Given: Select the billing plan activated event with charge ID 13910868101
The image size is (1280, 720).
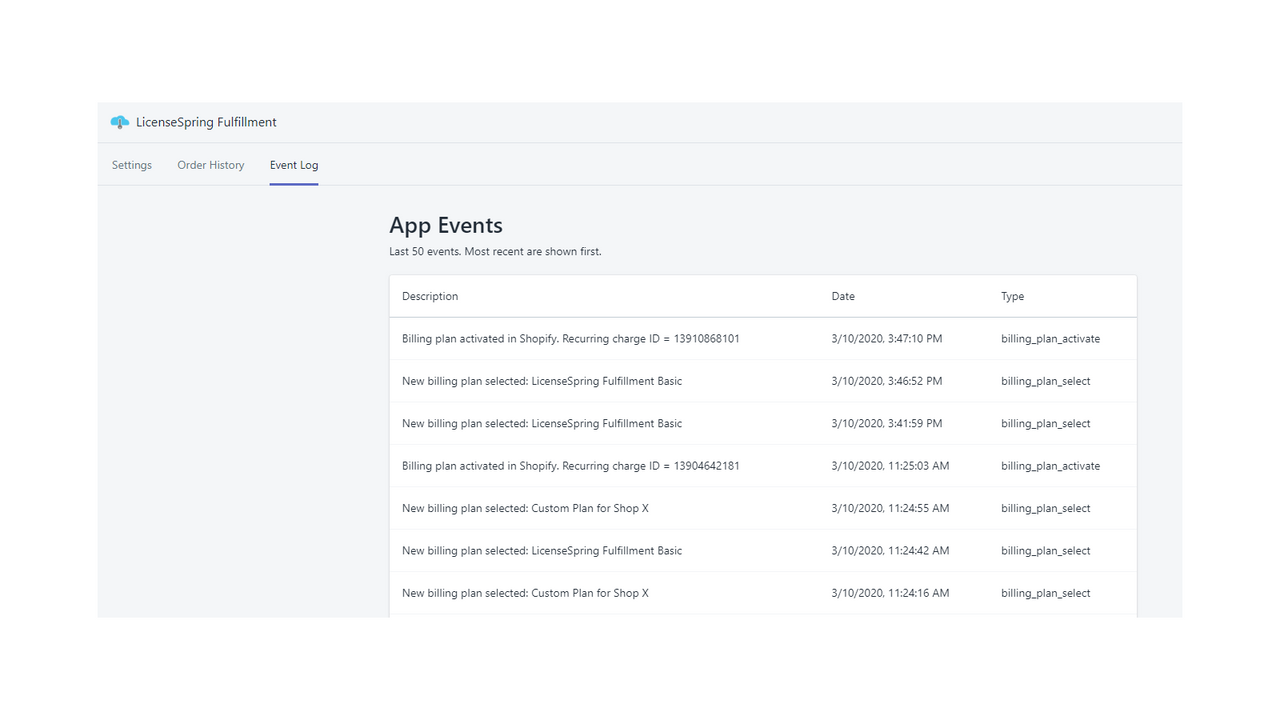Looking at the screenshot, I should click(571, 338).
